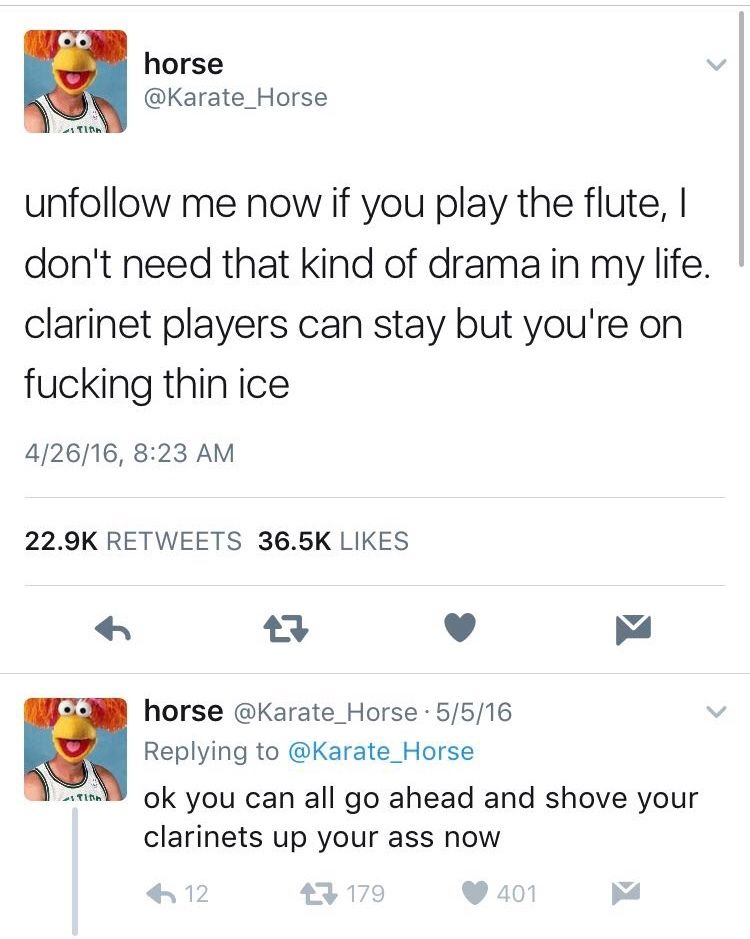Open the main tweet's chevron options menu
This screenshot has height=939, width=750.
coord(715,64)
